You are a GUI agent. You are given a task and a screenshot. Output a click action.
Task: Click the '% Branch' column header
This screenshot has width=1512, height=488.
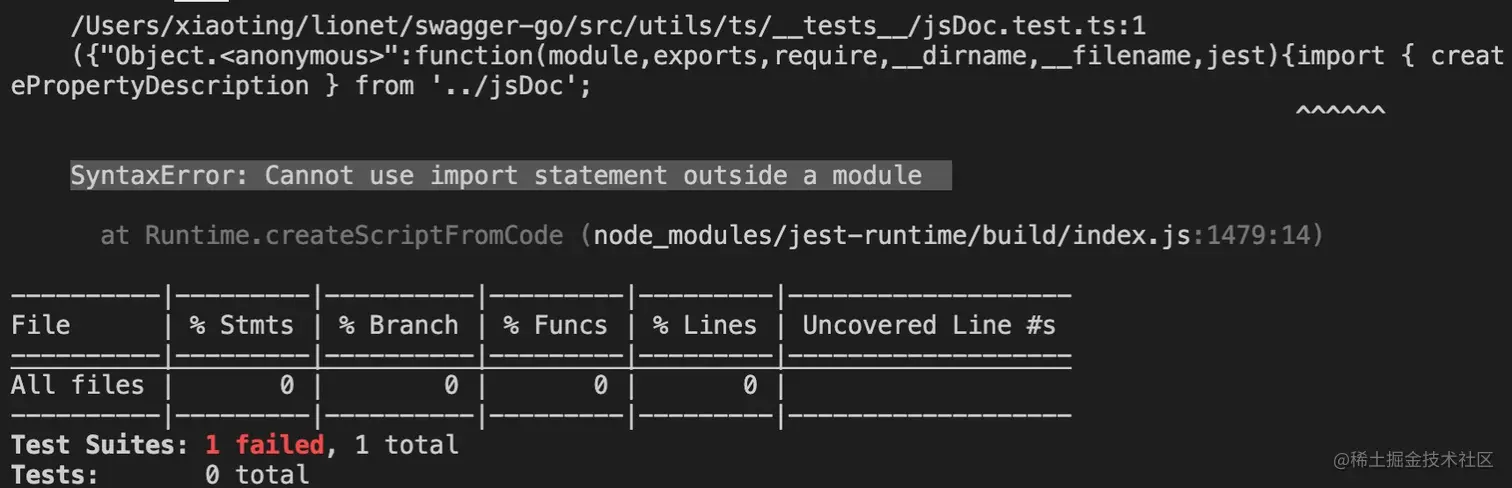(x=399, y=325)
